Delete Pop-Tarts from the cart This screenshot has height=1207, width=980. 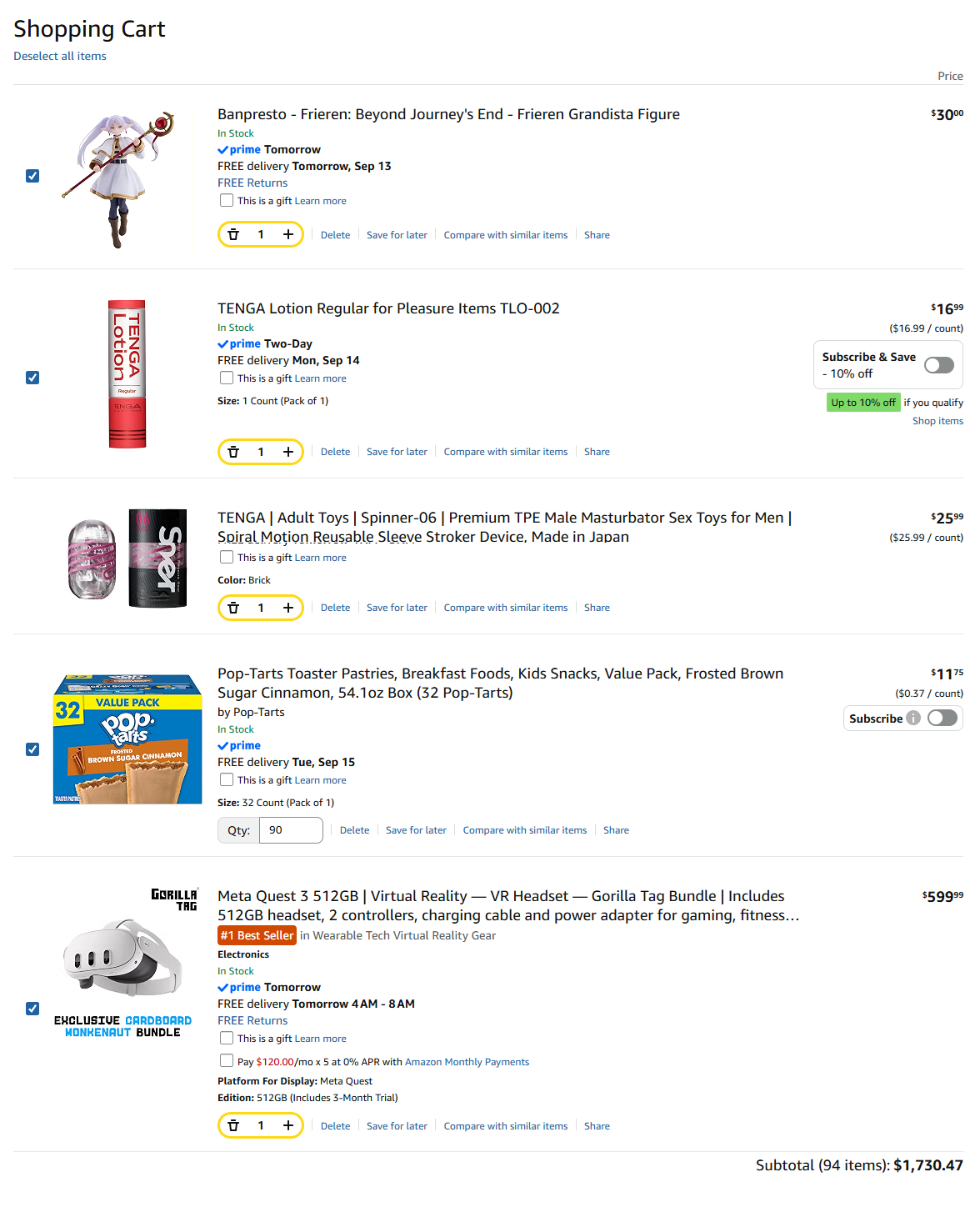point(354,830)
